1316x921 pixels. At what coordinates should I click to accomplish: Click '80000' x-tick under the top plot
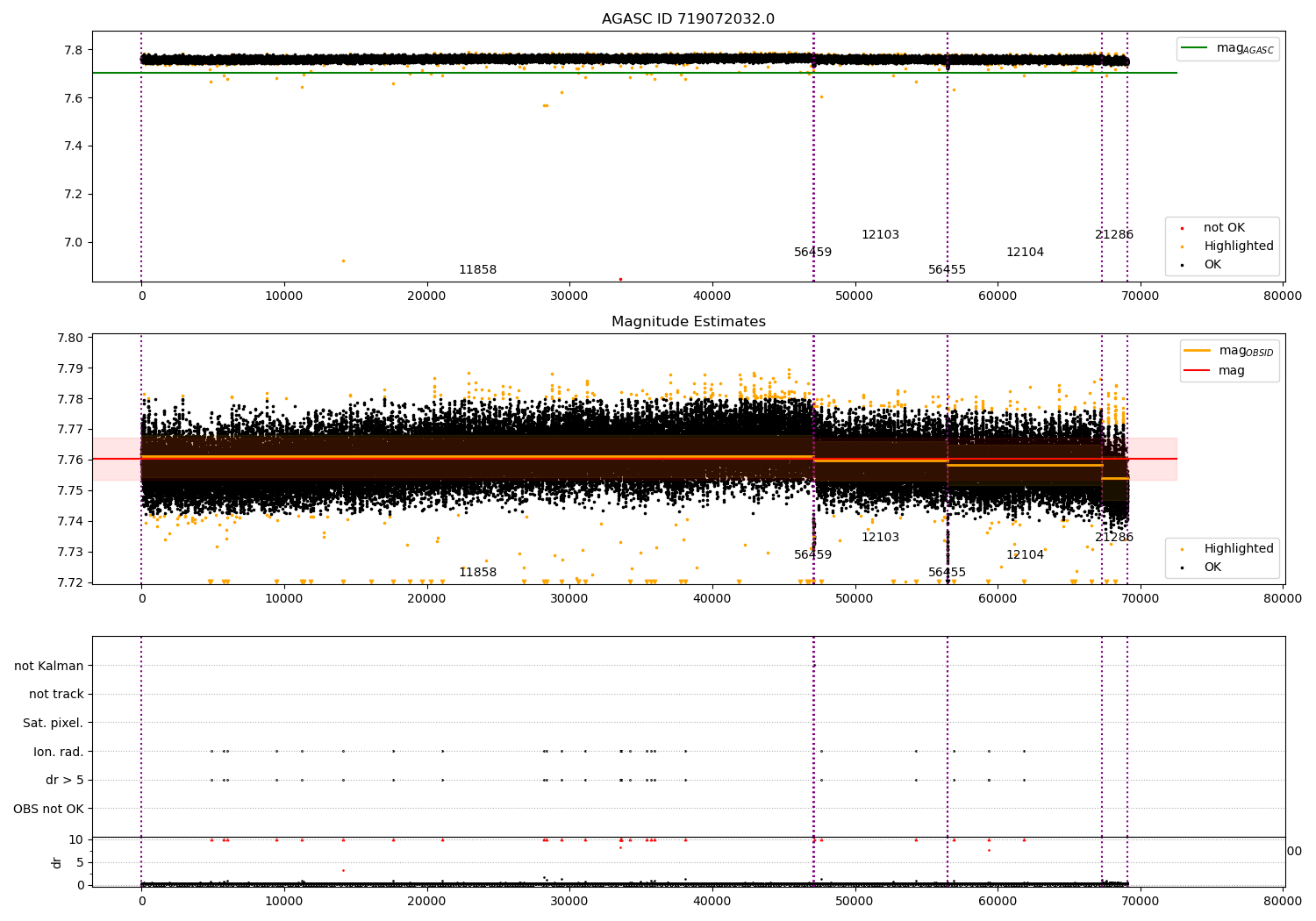point(1282,296)
